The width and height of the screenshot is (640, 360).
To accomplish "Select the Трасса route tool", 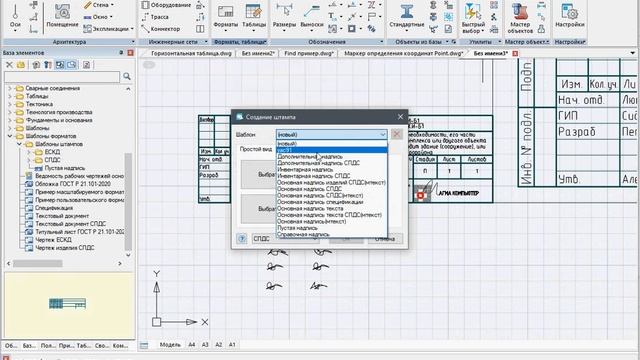I will tap(155, 17).
